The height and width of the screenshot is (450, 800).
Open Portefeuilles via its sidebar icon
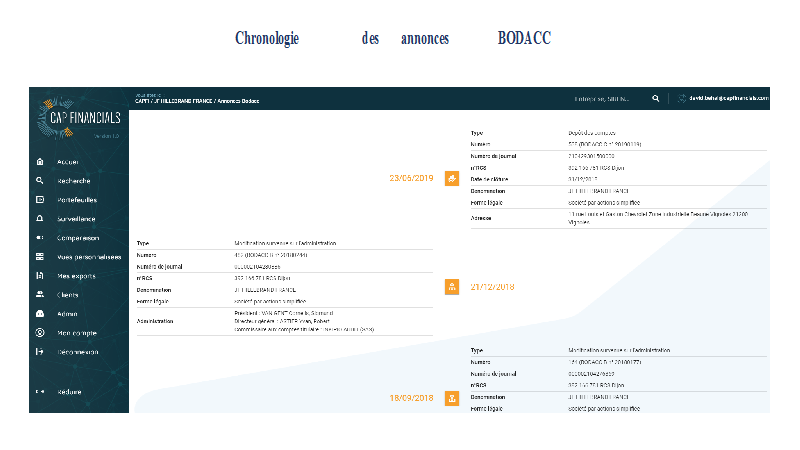(39, 200)
